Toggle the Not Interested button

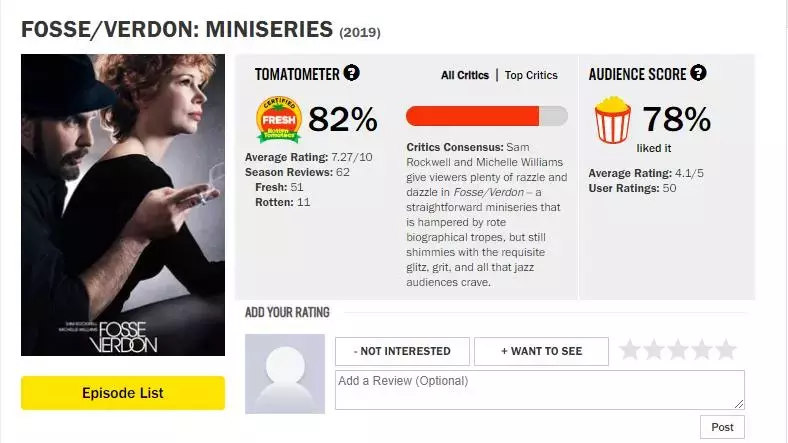point(403,352)
